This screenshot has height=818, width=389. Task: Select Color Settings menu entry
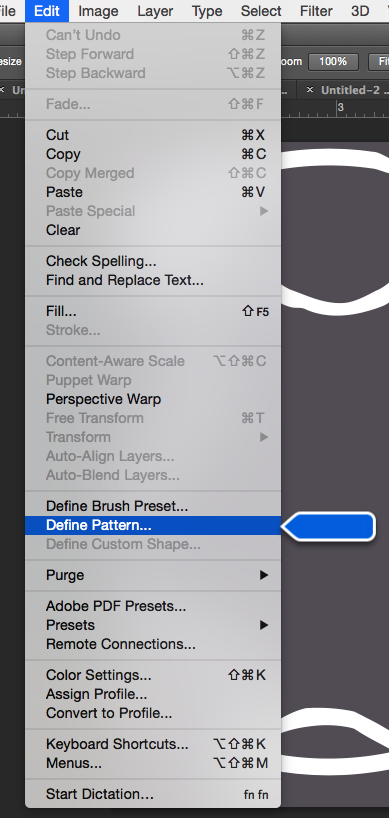[x=153, y=675]
